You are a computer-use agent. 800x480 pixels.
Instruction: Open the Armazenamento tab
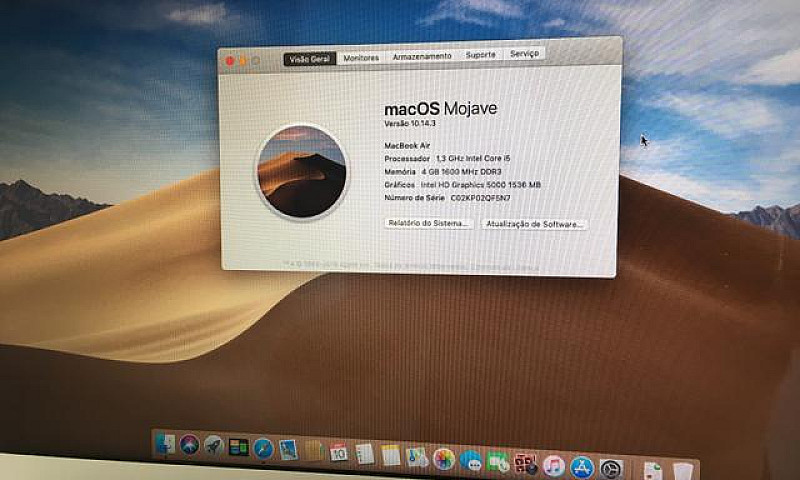click(422, 56)
